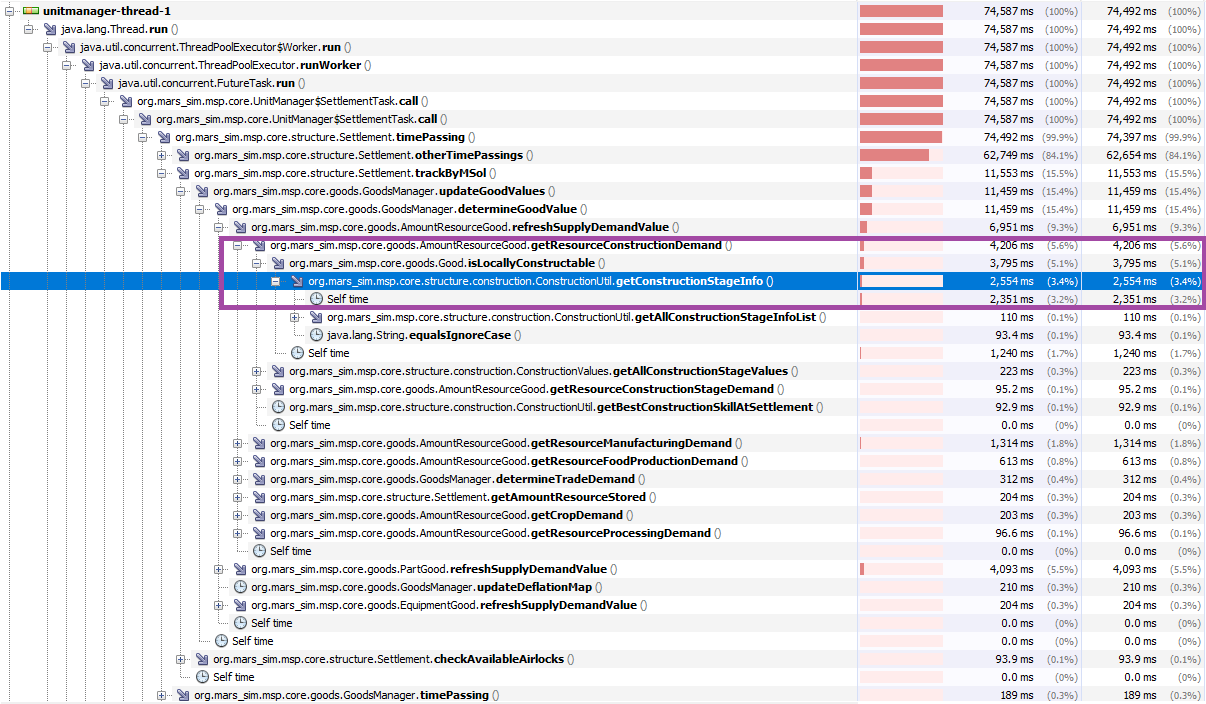The image size is (1206, 704).
Task: Expand the getAmountResourceStored node
Action: point(237,497)
